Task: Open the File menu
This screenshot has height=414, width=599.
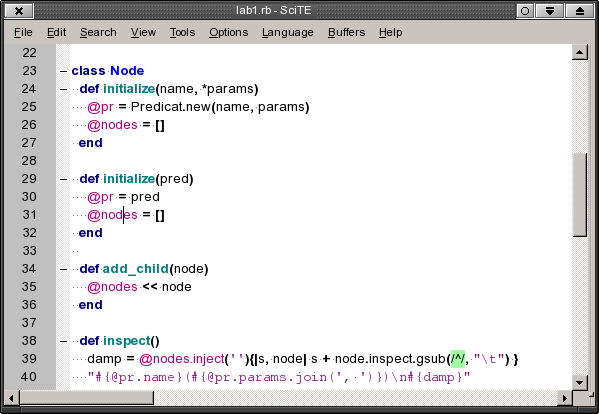Action: point(23,32)
